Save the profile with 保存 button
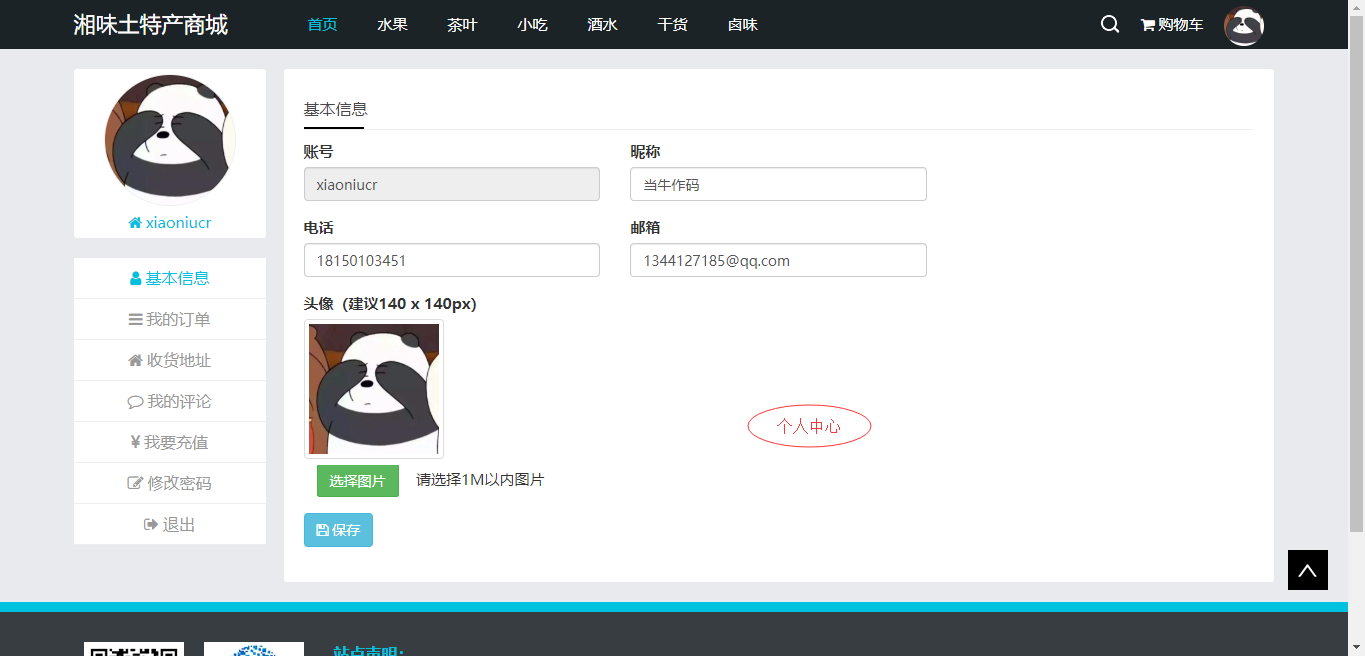This screenshot has width=1365, height=656. [338, 530]
